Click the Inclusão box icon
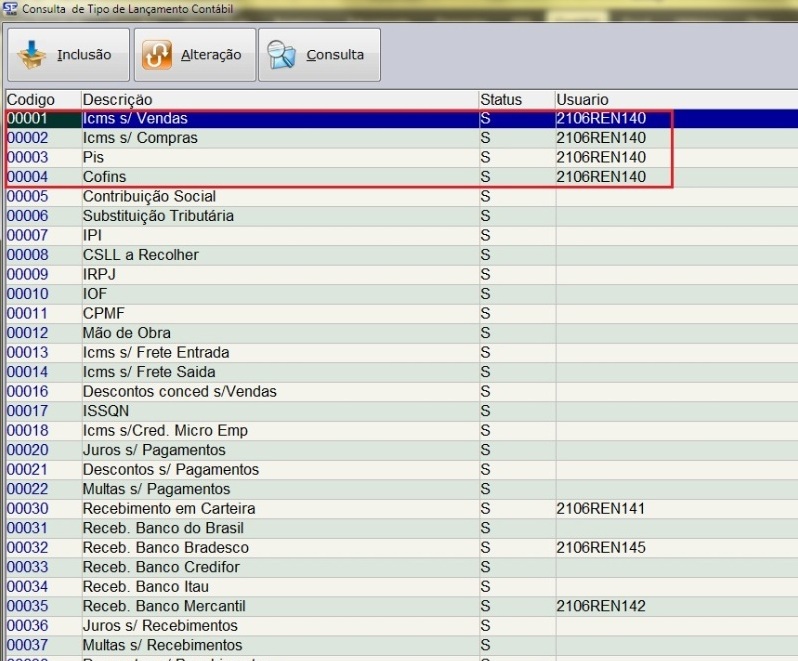Screen dimensions: 798x661 point(33,55)
